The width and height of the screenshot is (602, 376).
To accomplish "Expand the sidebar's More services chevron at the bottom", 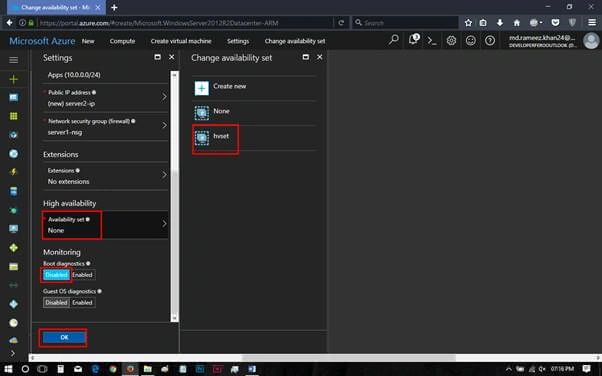I will [x=13, y=353].
